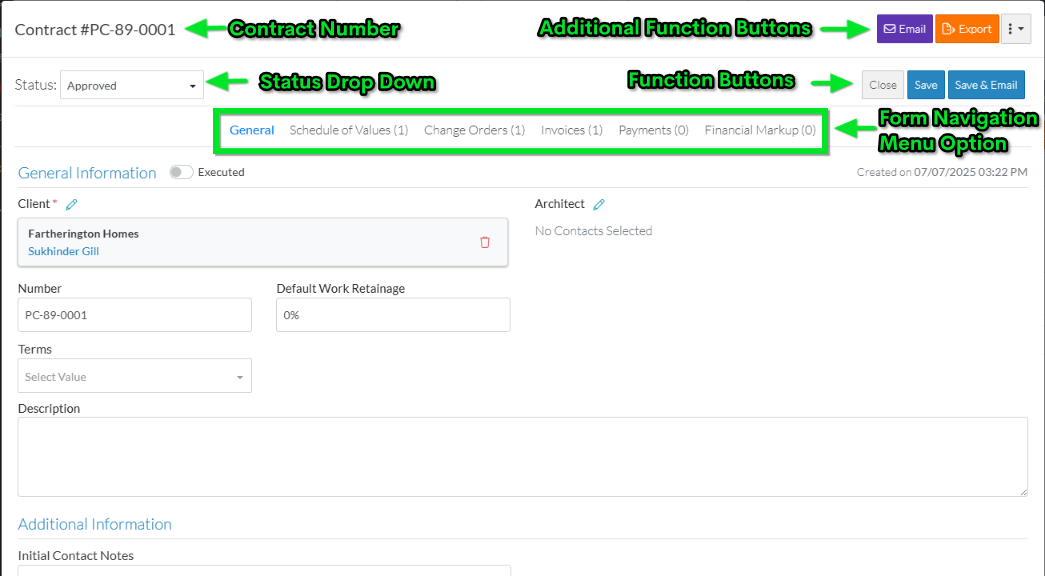Image resolution: width=1045 pixels, height=576 pixels.
Task: Click the pencil icon next to Client
Action: coord(71,205)
